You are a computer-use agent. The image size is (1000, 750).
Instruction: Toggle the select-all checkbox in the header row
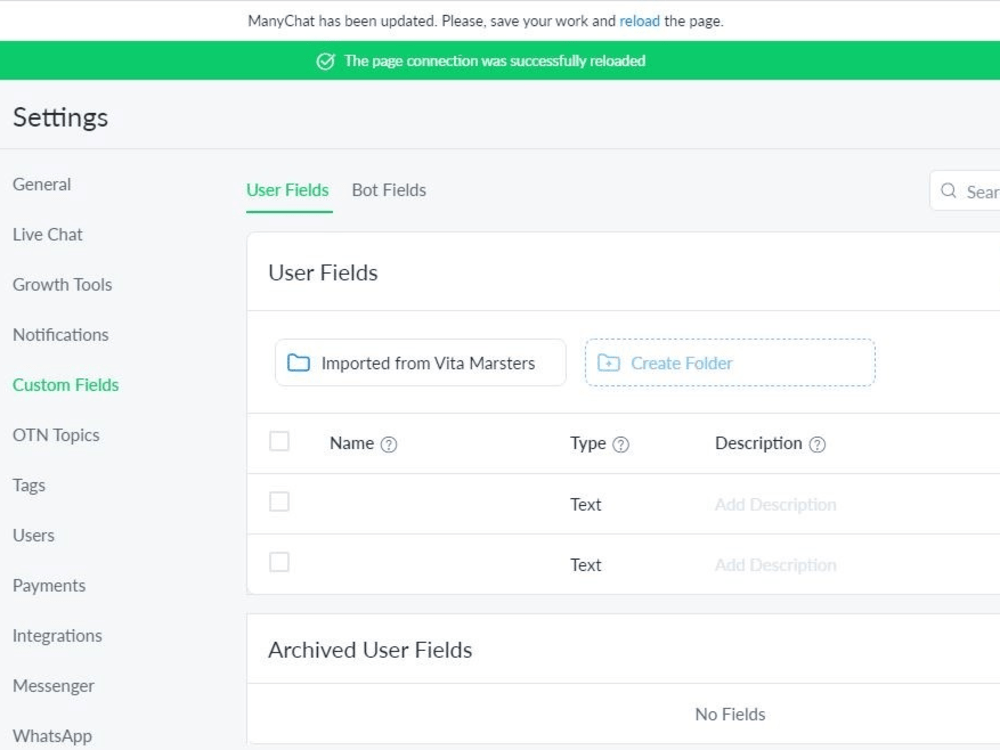pos(279,440)
